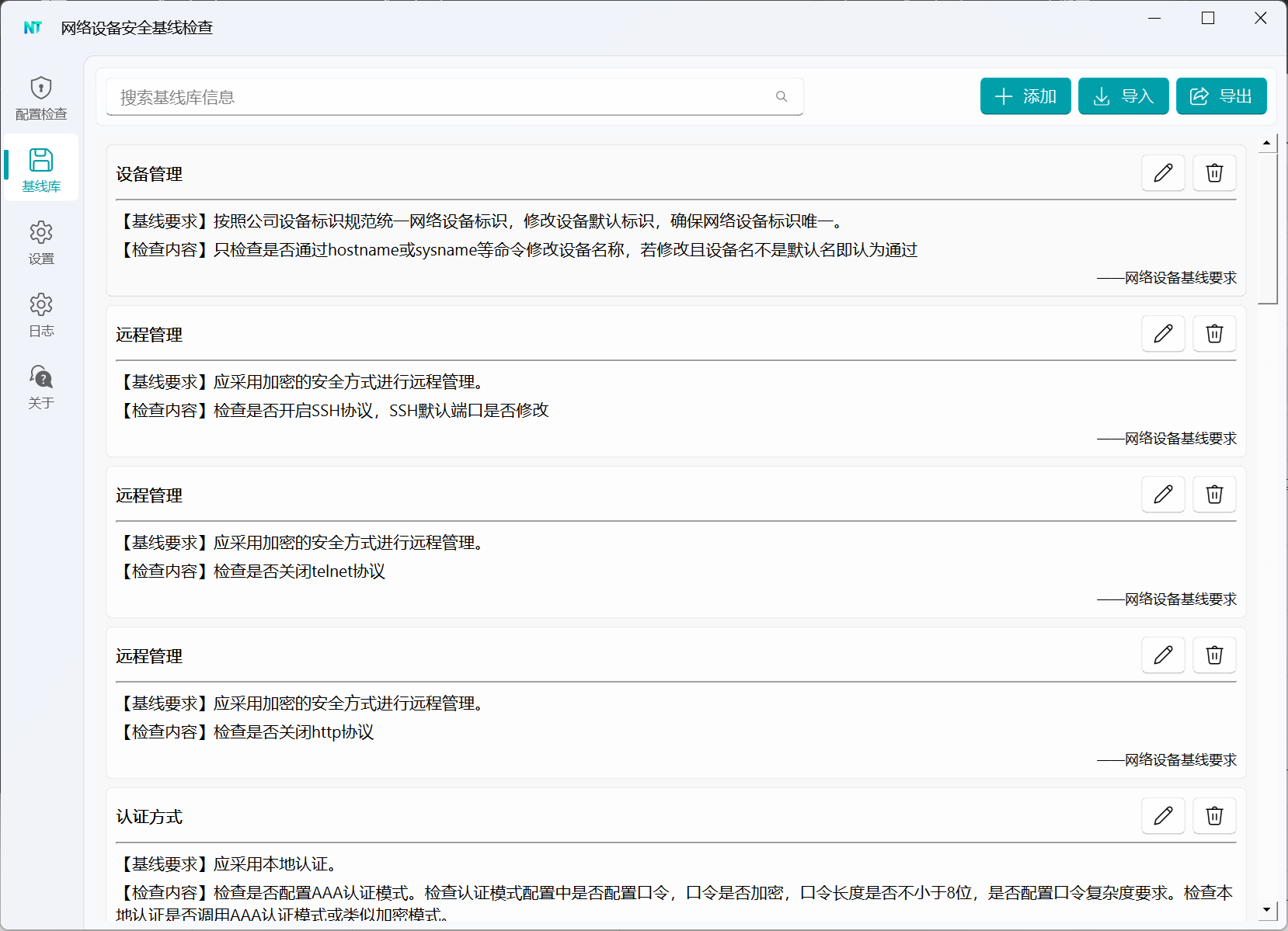The image size is (1288, 931).
Task: Click the NT application logo
Action: (33, 28)
